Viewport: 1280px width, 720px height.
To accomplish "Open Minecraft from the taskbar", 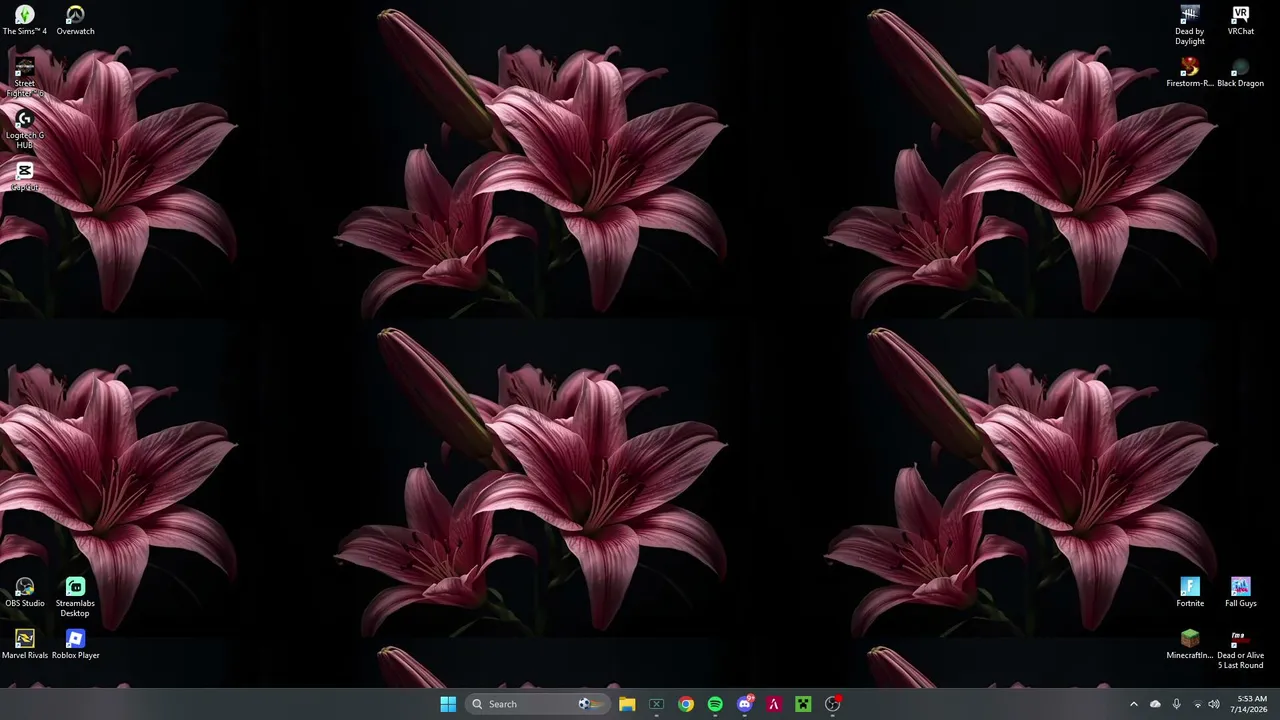I will tap(803, 704).
